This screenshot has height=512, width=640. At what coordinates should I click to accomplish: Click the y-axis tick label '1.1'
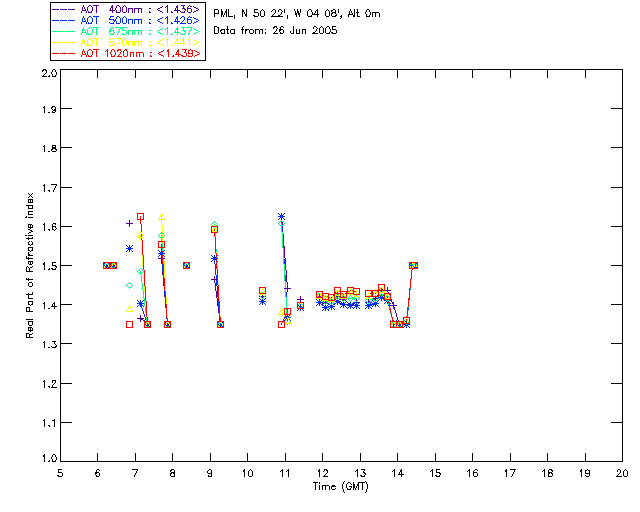tap(49, 423)
